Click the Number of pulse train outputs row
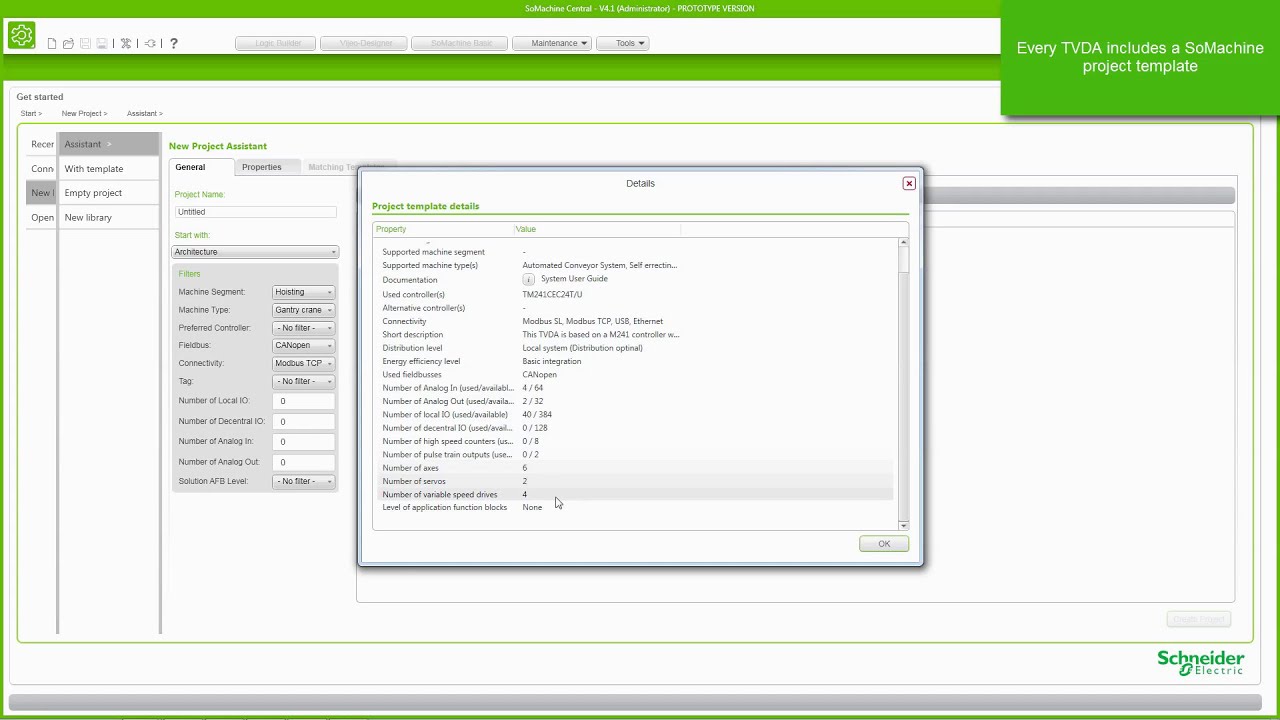The width and height of the screenshot is (1280, 720). point(636,454)
